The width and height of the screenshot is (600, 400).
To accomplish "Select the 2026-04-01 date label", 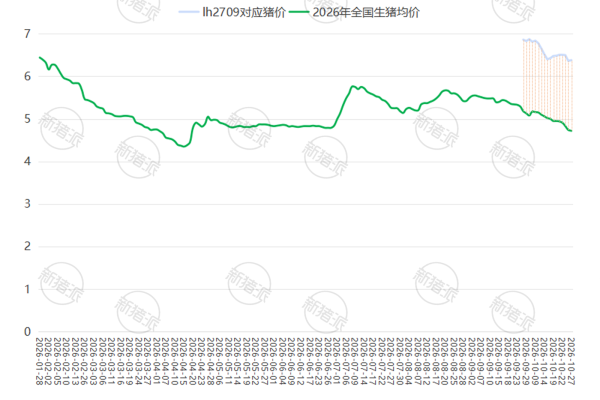I will coord(156,361).
